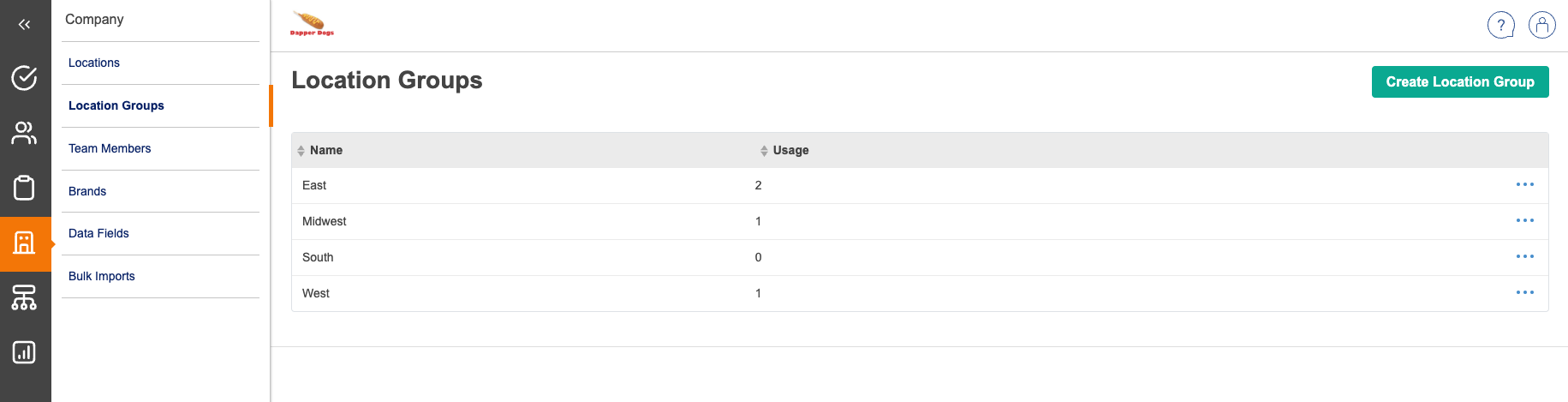Open the reports chart icon in sidebar
The image size is (1568, 402).
24,352
